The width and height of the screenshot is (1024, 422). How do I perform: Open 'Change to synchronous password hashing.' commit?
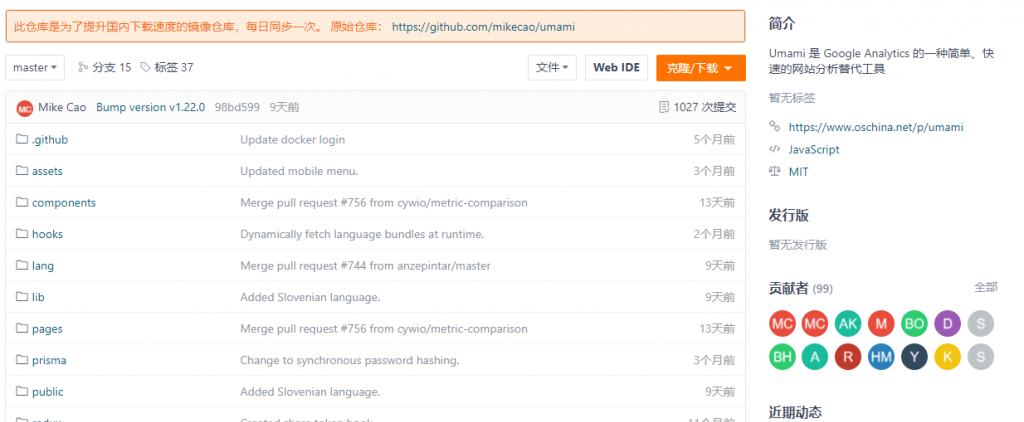pos(349,360)
